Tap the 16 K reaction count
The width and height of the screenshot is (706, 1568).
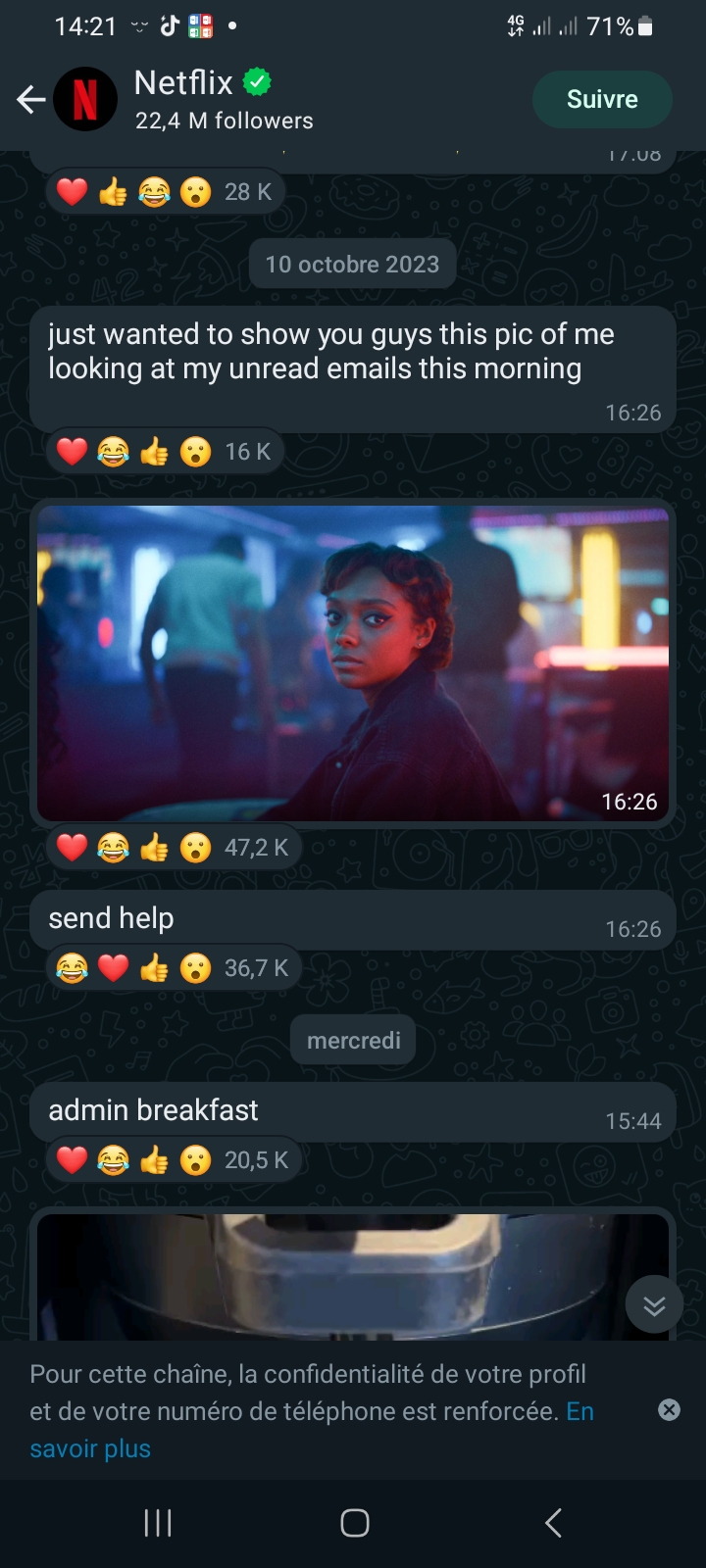pos(248,452)
